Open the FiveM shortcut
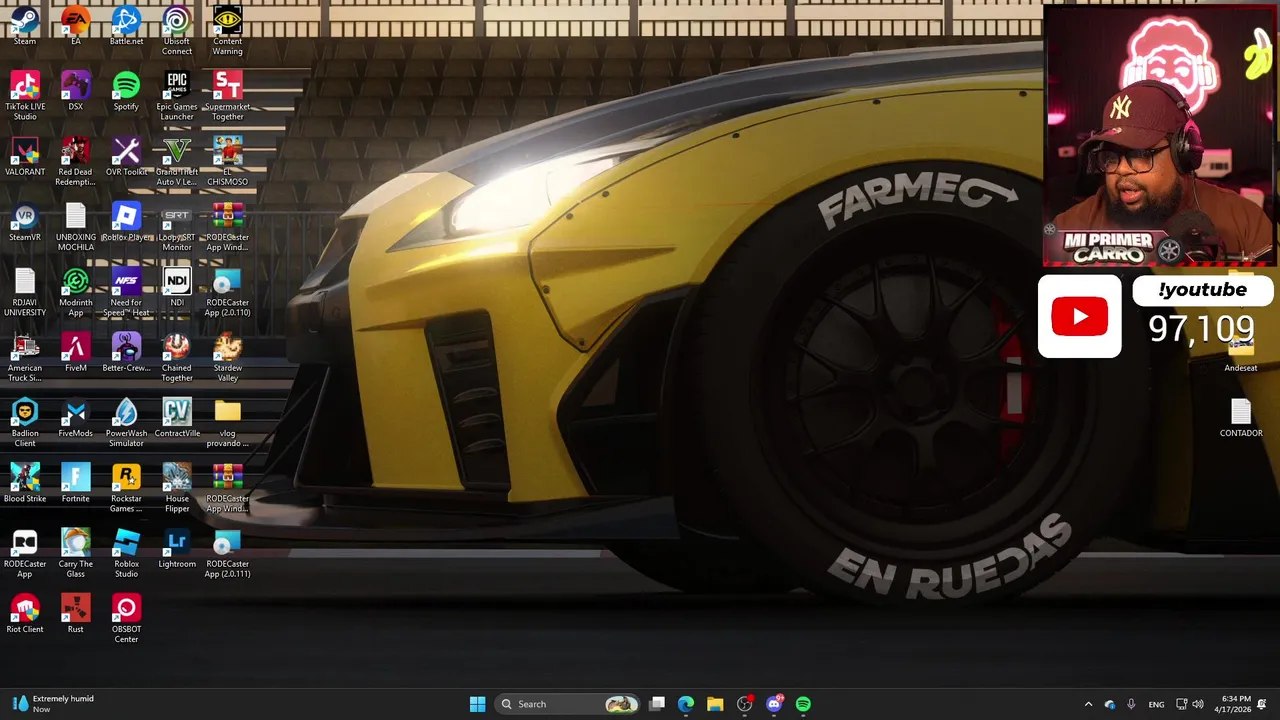Image resolution: width=1280 pixels, height=720 pixels. point(75,352)
